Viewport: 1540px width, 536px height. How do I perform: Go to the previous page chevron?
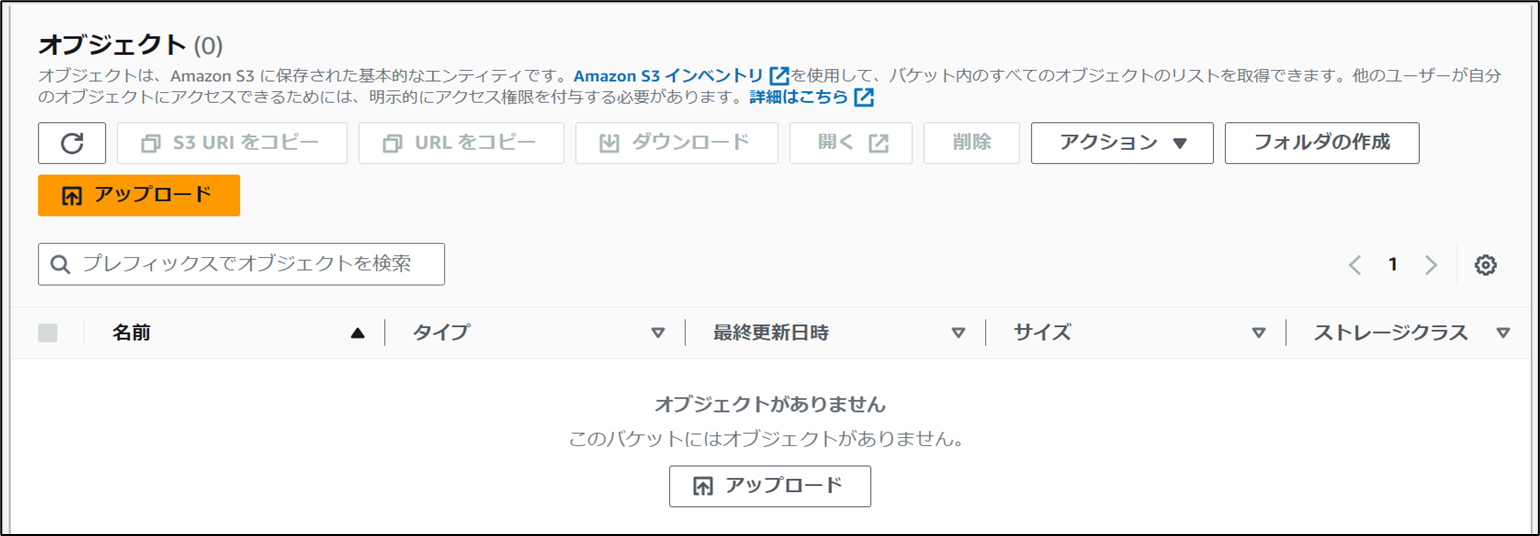(1355, 265)
